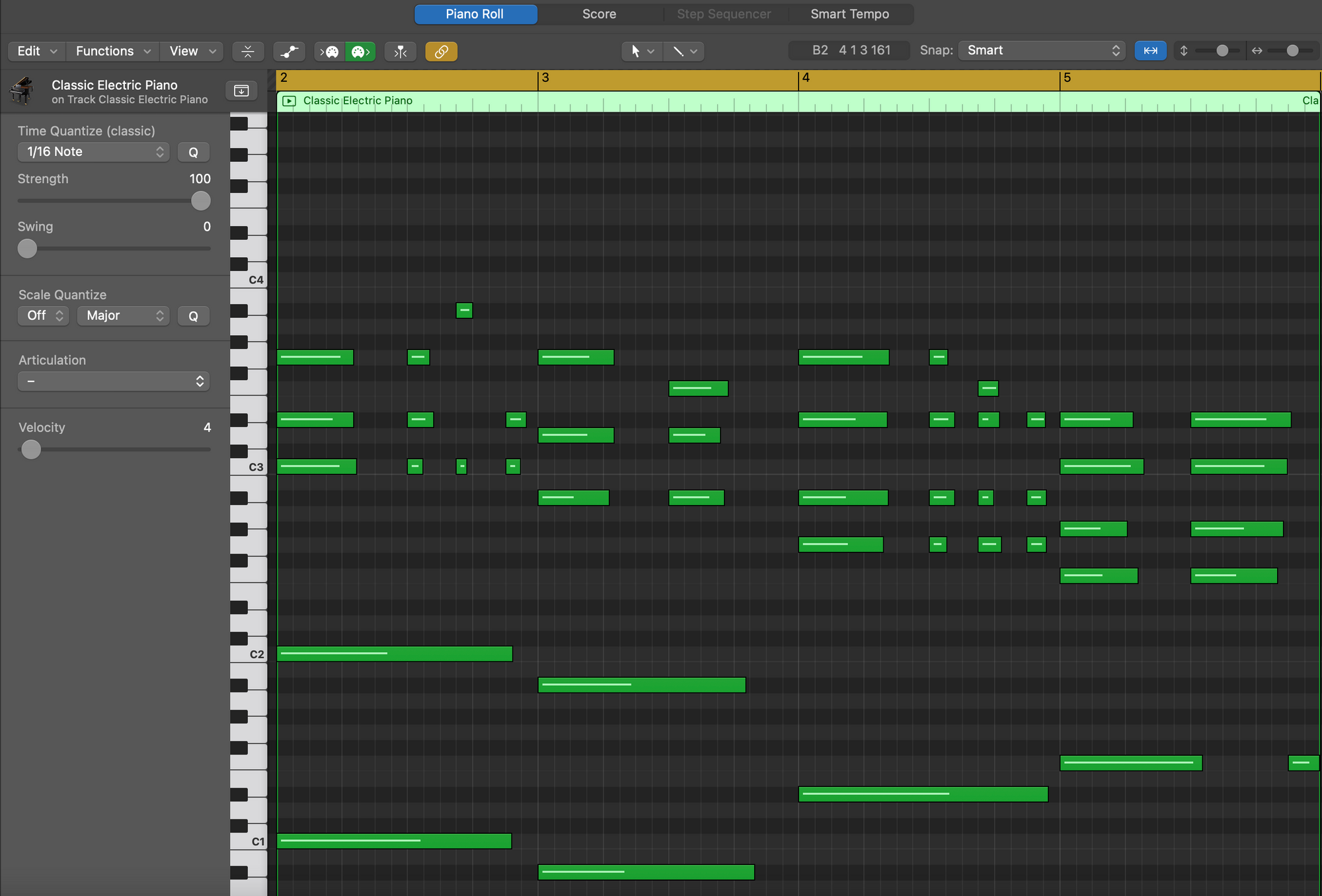Click the region play icon in header
1322x896 pixels.
(x=289, y=101)
